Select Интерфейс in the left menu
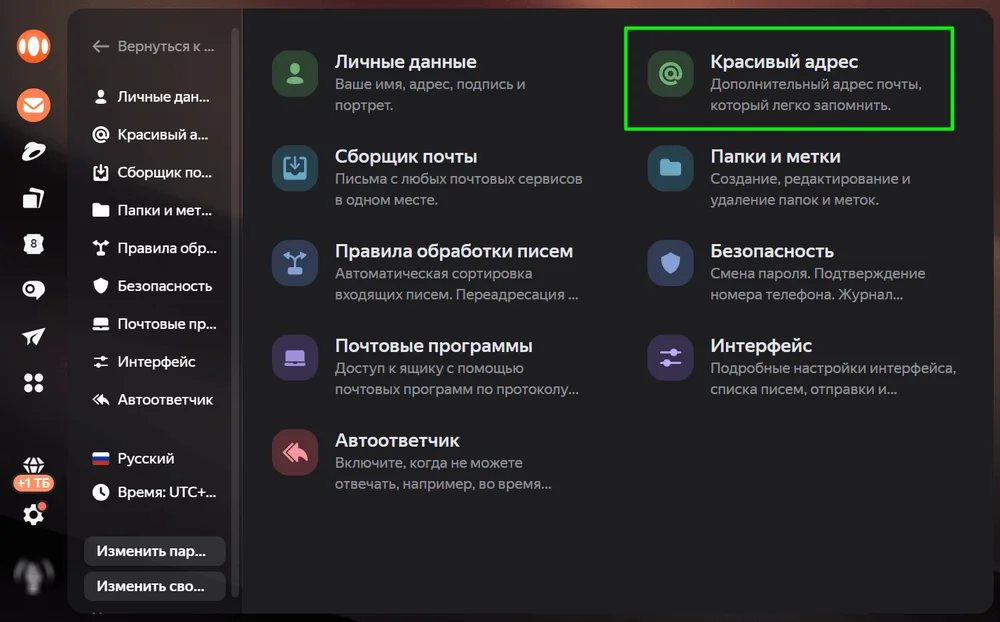This screenshot has height=622, width=1000. click(145, 362)
